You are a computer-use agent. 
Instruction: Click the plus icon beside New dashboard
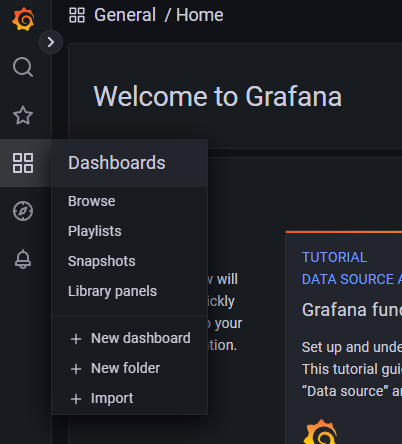click(x=76, y=339)
